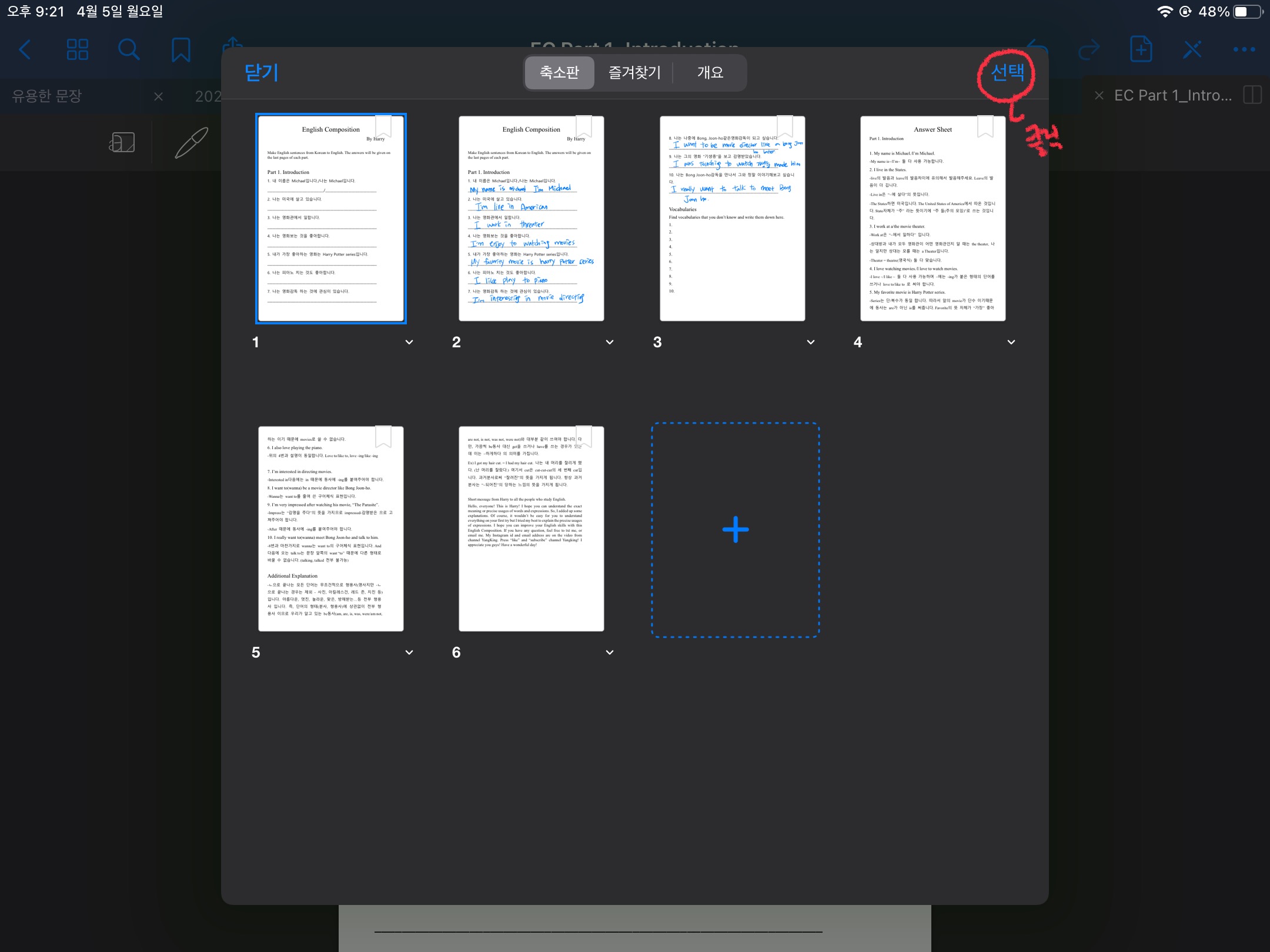Toggle bookmark ribbon on page 1 thumbnail
The height and width of the screenshot is (952, 1270).
pos(383,125)
